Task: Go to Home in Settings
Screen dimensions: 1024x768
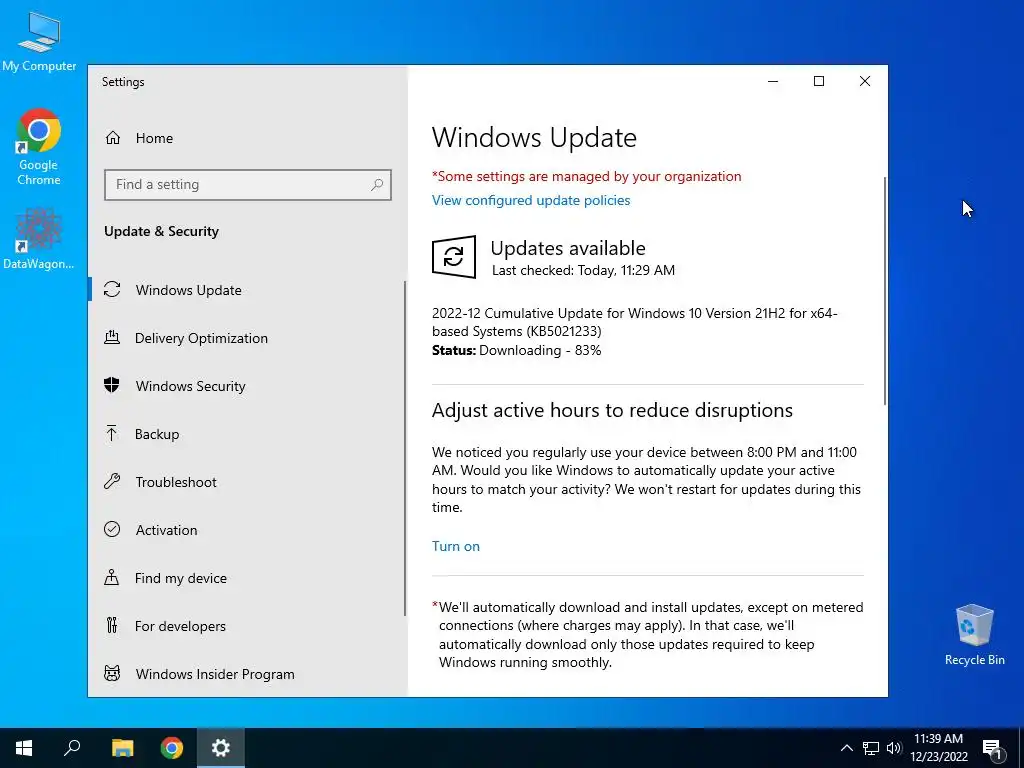Action: (x=154, y=138)
